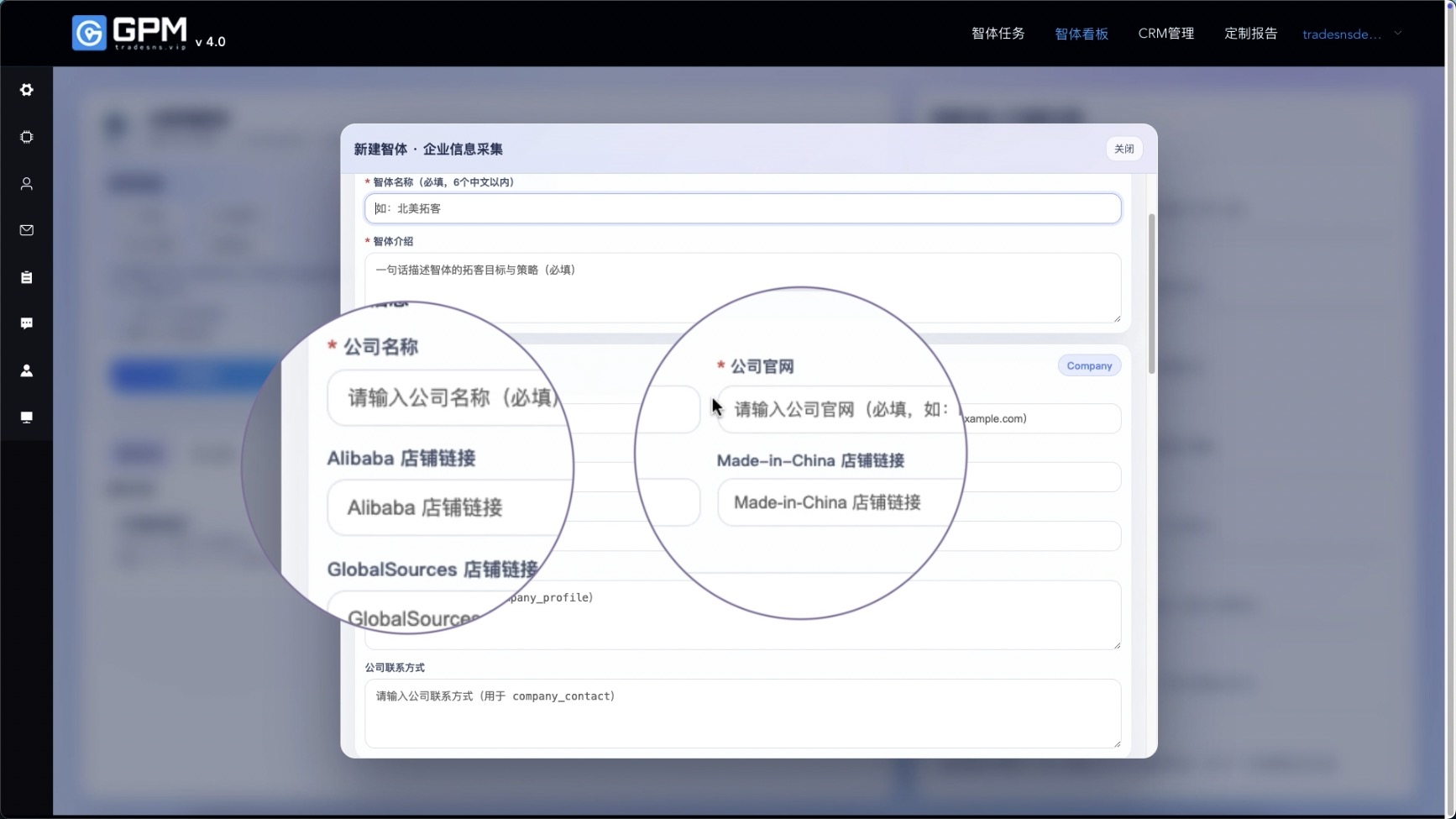Click the monitor screen sidebar icon
This screenshot has height=819, width=1456.
pos(27,417)
